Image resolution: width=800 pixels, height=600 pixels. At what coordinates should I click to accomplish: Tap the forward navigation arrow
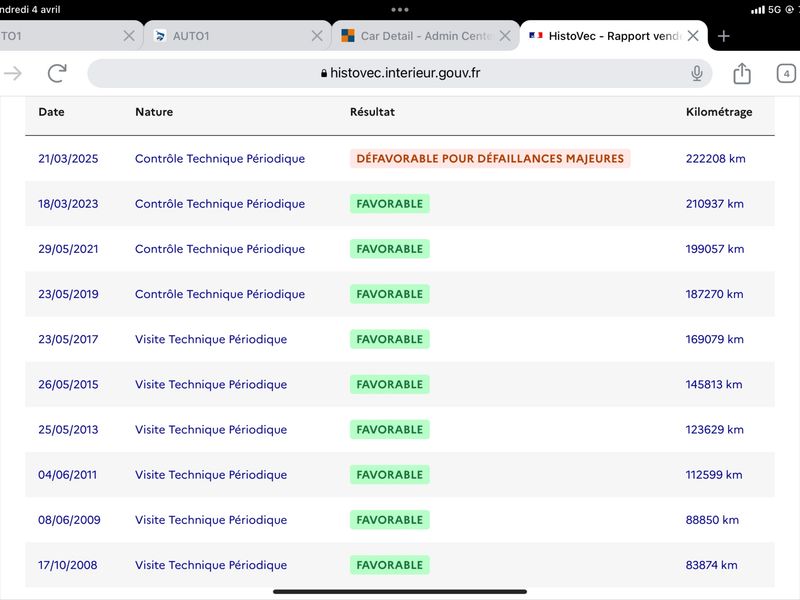click(x=13, y=73)
